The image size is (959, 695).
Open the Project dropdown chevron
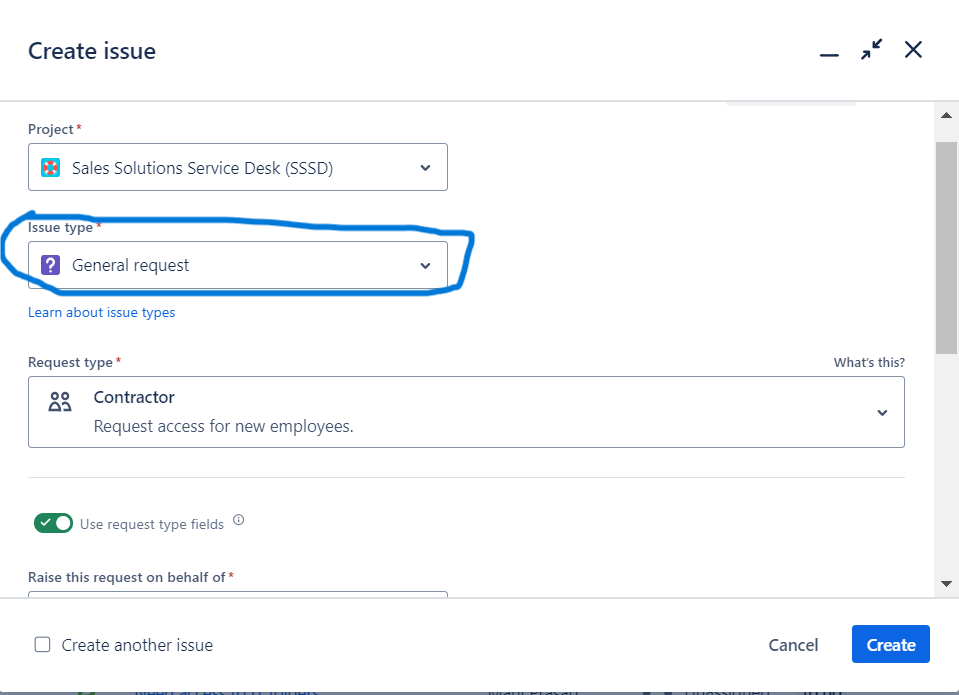pos(425,168)
